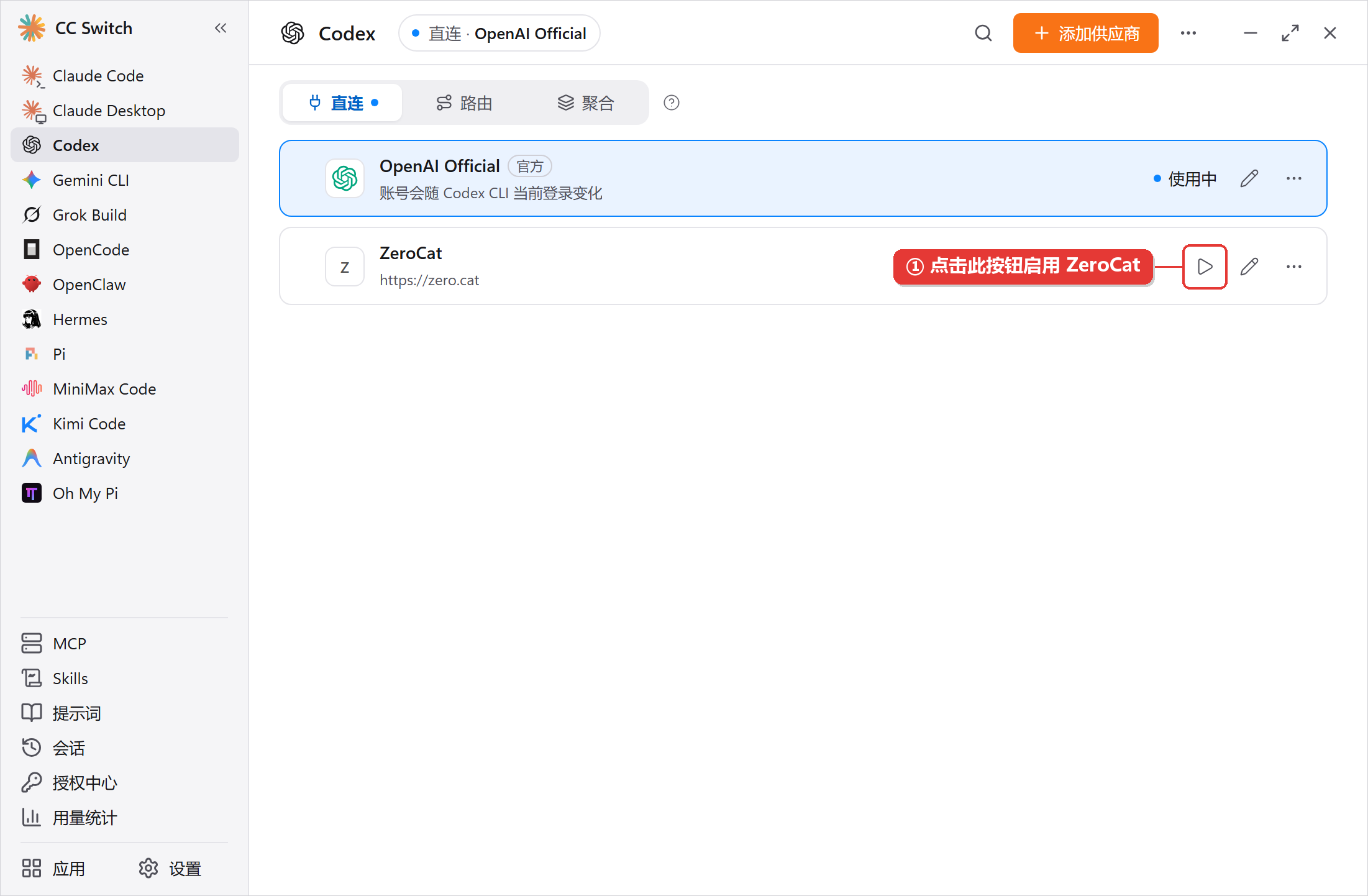The width and height of the screenshot is (1368, 896).
Task: Edit ZeroCat provider with pencil
Action: point(1249,267)
